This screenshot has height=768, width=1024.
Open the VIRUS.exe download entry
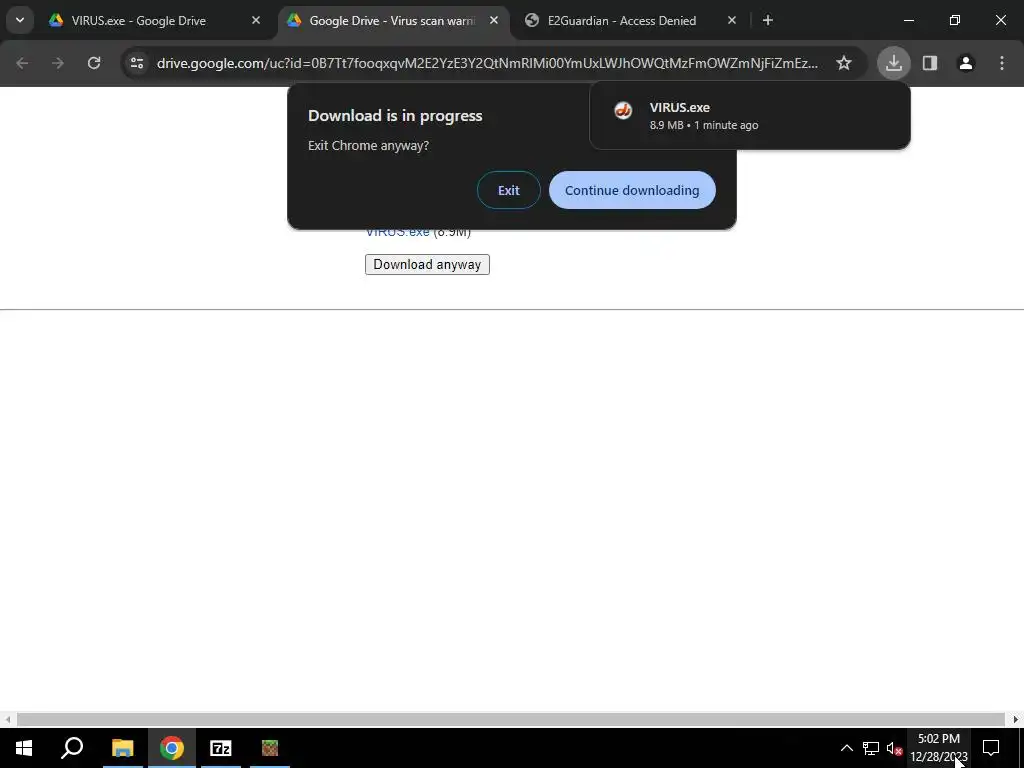point(750,116)
